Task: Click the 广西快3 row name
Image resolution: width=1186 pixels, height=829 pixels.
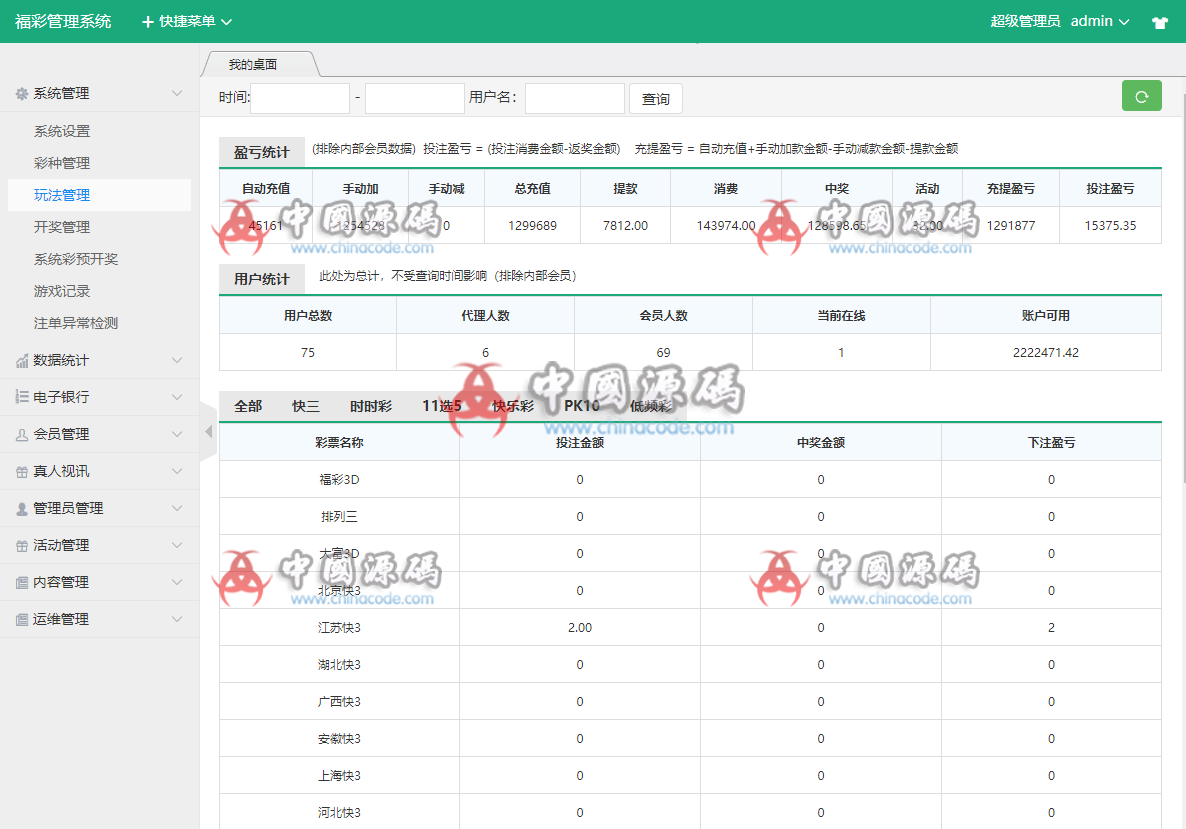Action: 339,702
